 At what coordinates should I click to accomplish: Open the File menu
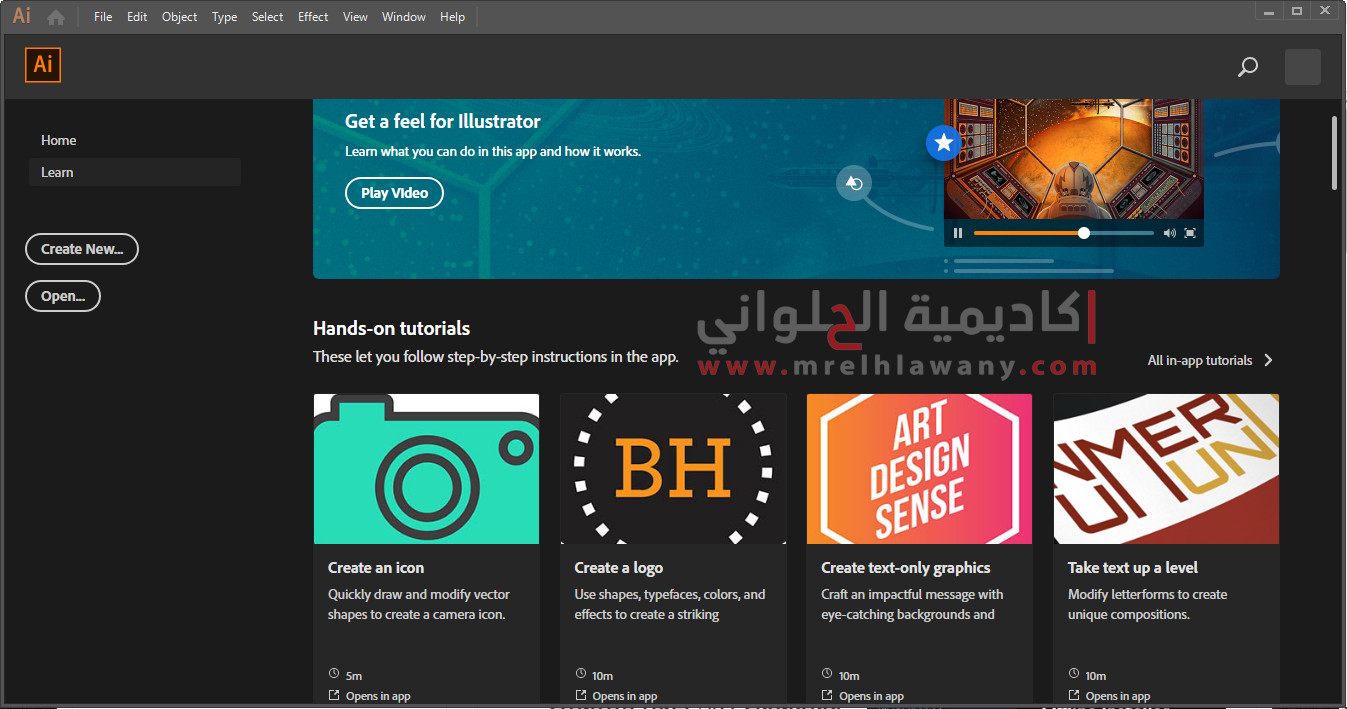(103, 17)
